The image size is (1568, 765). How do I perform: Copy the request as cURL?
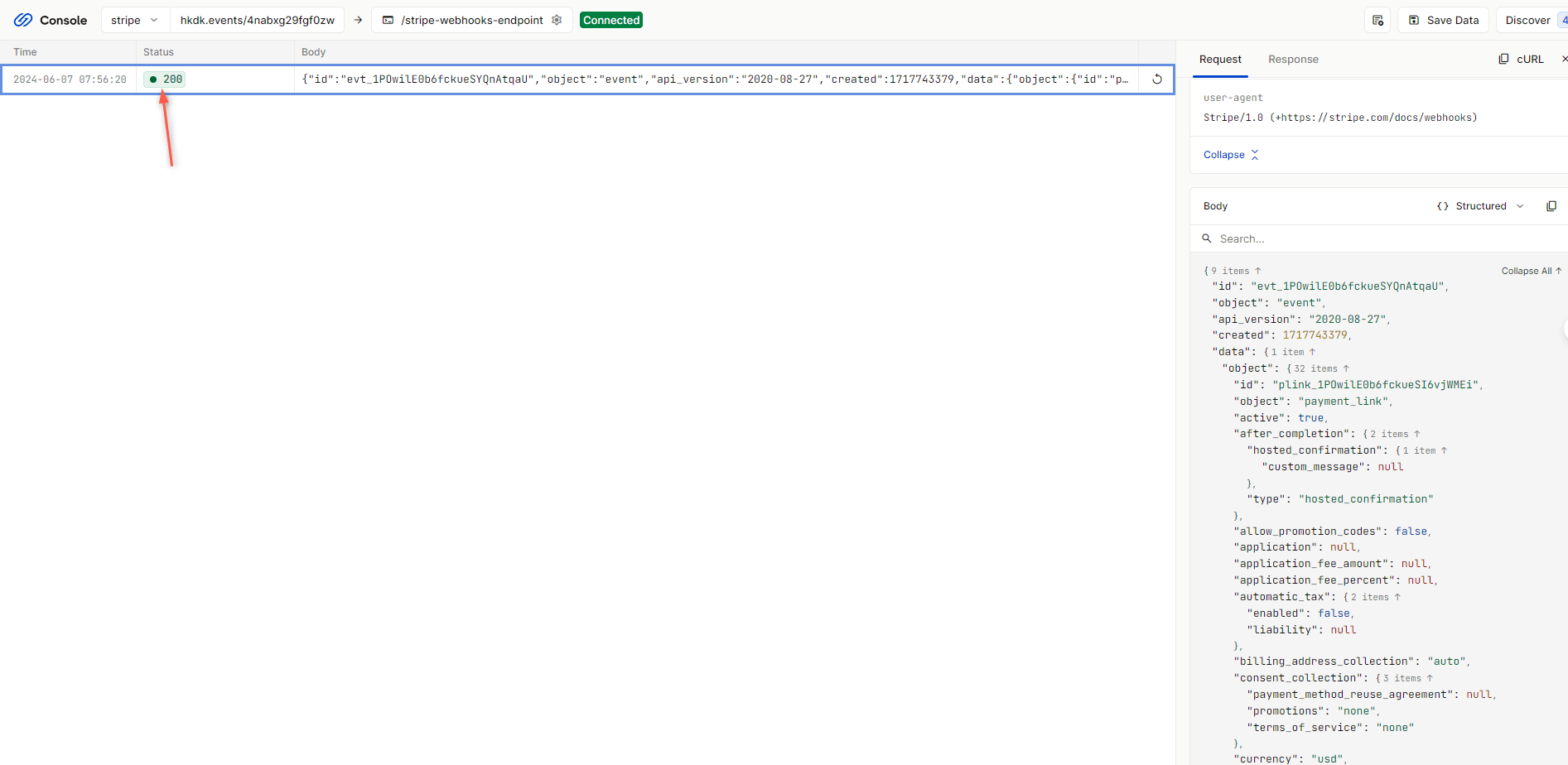1521,59
